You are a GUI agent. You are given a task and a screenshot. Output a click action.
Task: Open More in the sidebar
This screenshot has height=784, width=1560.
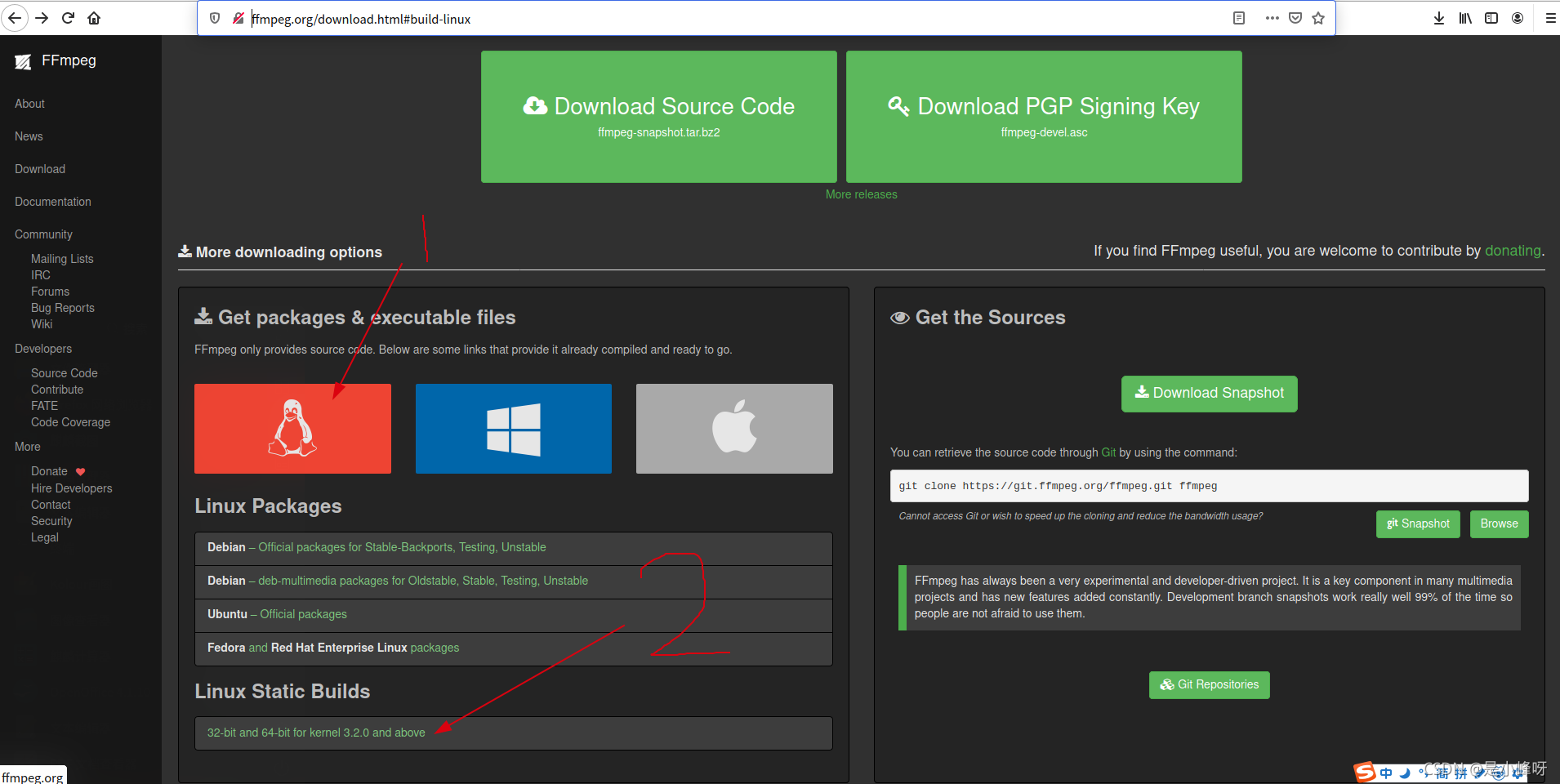pyautogui.click(x=28, y=447)
